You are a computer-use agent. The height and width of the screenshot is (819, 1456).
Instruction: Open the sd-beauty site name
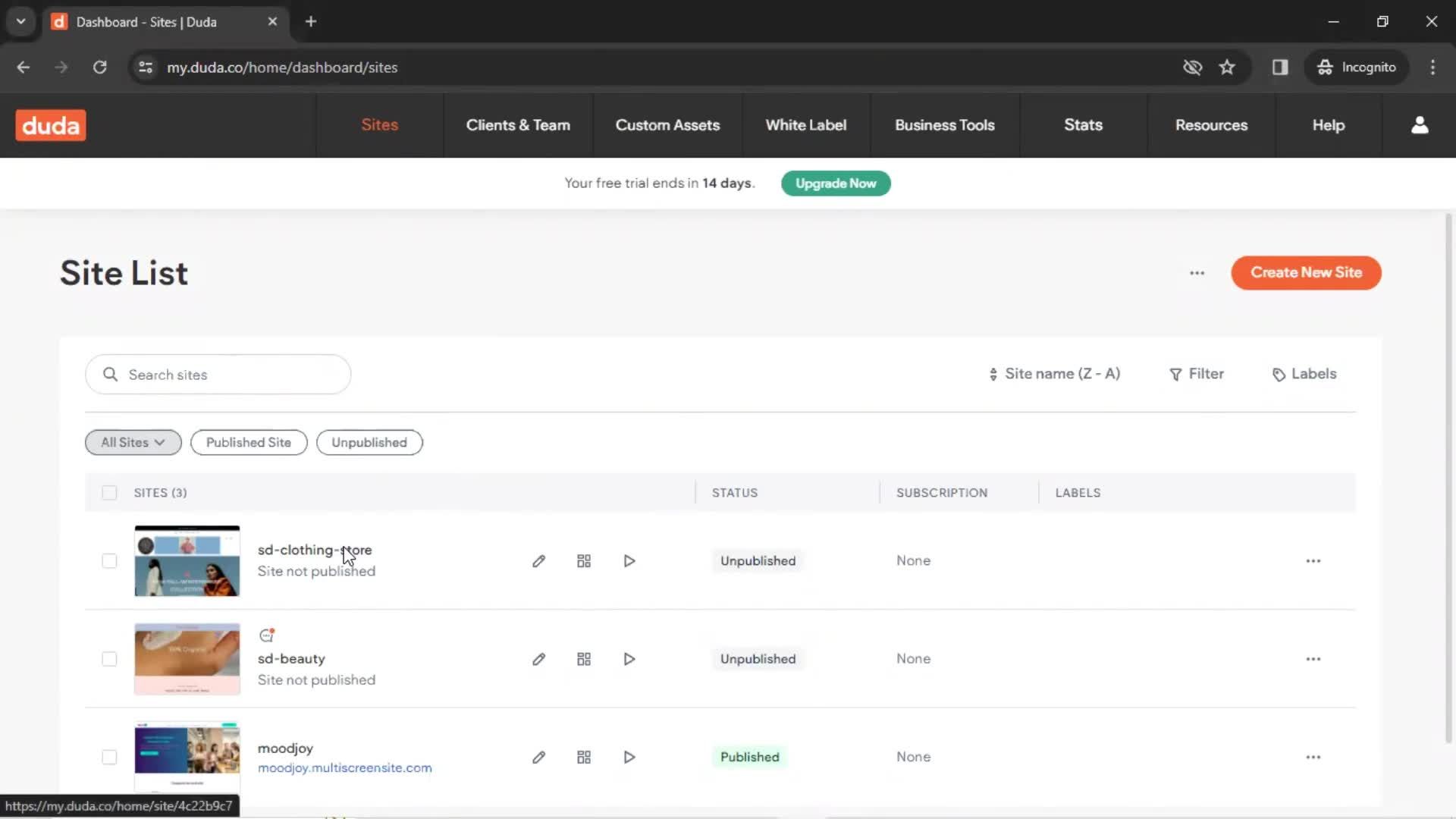(x=291, y=659)
